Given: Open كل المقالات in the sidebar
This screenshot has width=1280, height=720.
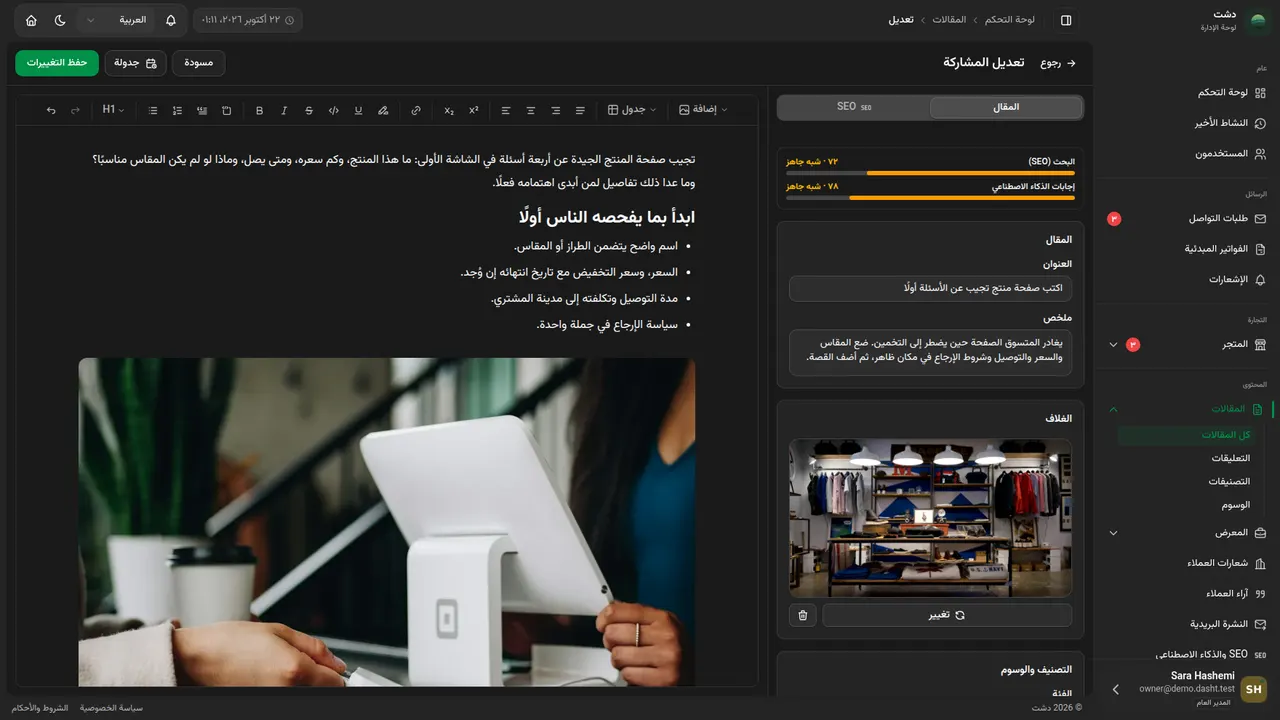Looking at the screenshot, I should tap(1186, 435).
